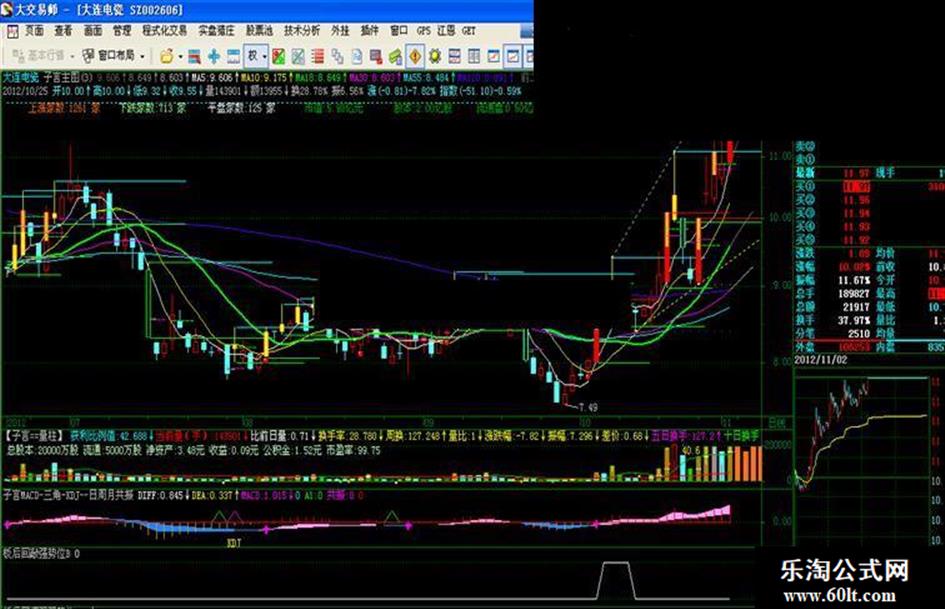Viewport: 945px width, 609px height.
Task: Click the 子言主图(3) indicator name
Action: [68, 78]
